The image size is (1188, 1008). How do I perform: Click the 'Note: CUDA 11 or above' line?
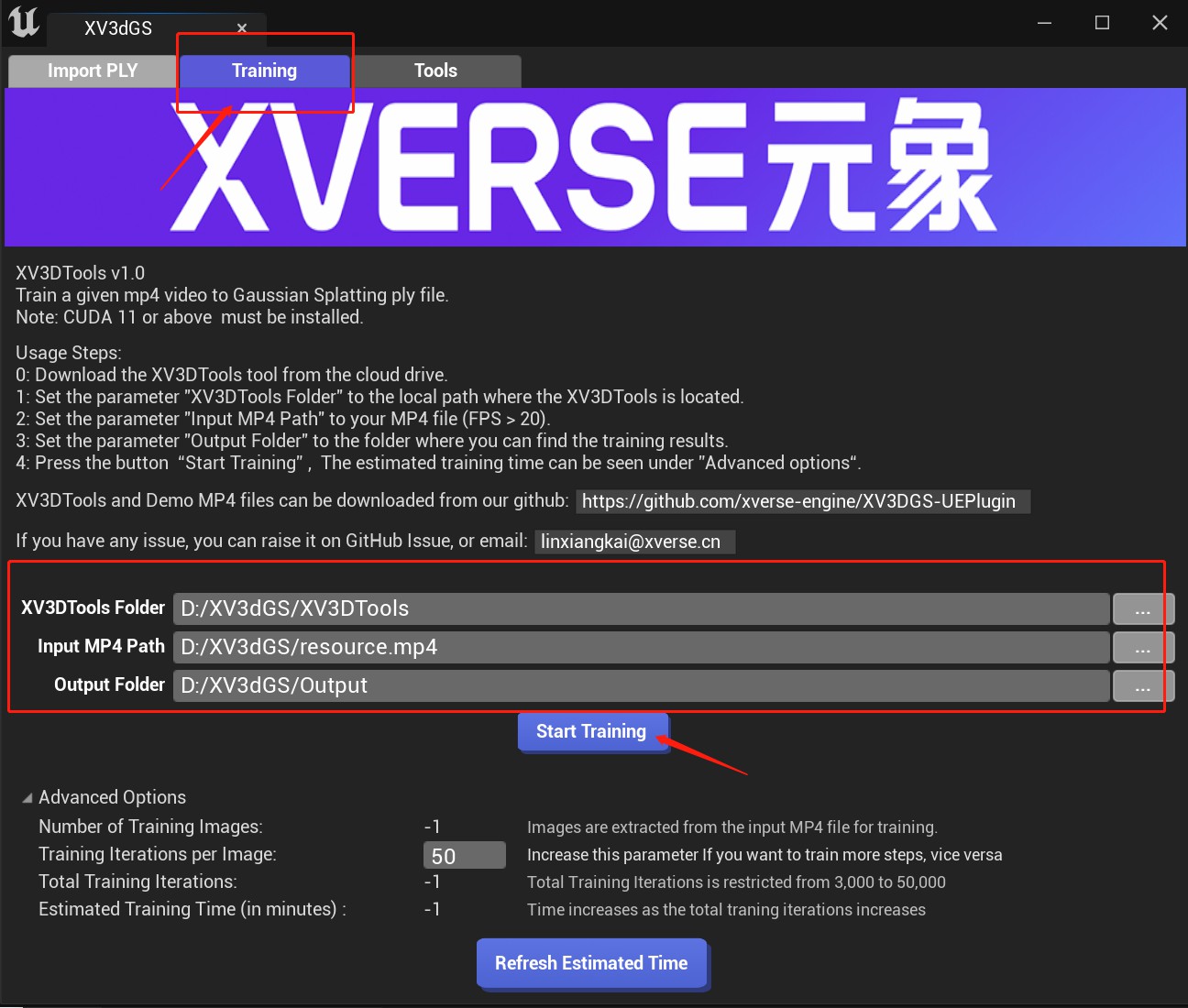pos(190,317)
